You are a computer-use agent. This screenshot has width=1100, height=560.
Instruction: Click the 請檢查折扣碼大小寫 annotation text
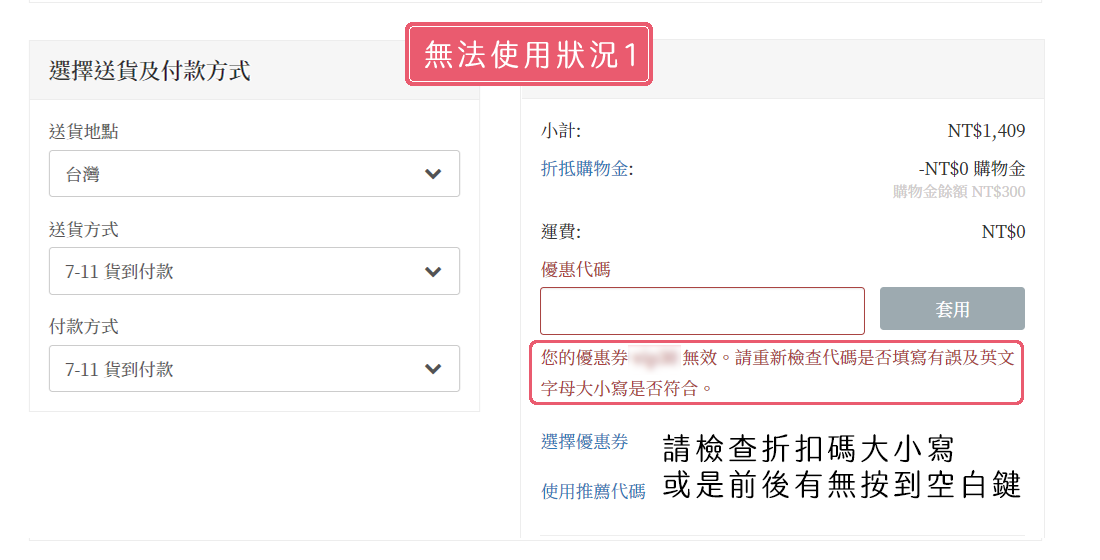(809, 448)
